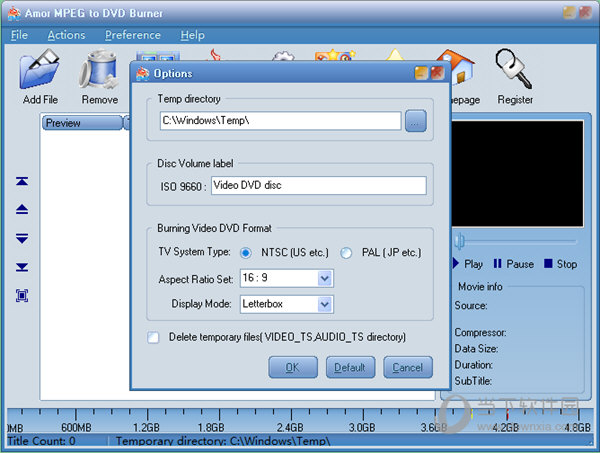Open the File menu
This screenshot has width=600, height=453.
[x=19, y=35]
